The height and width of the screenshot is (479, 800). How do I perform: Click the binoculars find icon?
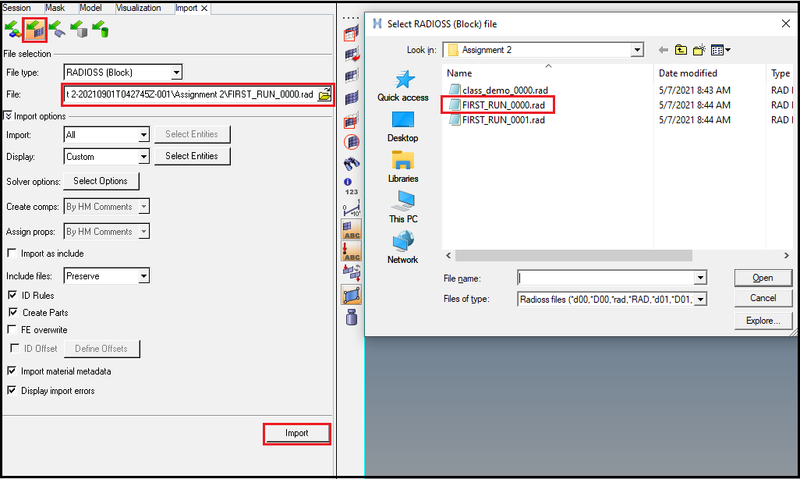point(351,164)
